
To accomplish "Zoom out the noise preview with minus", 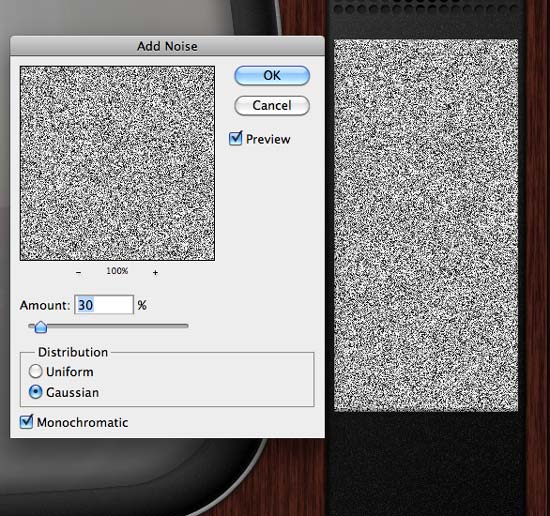I will (x=79, y=273).
